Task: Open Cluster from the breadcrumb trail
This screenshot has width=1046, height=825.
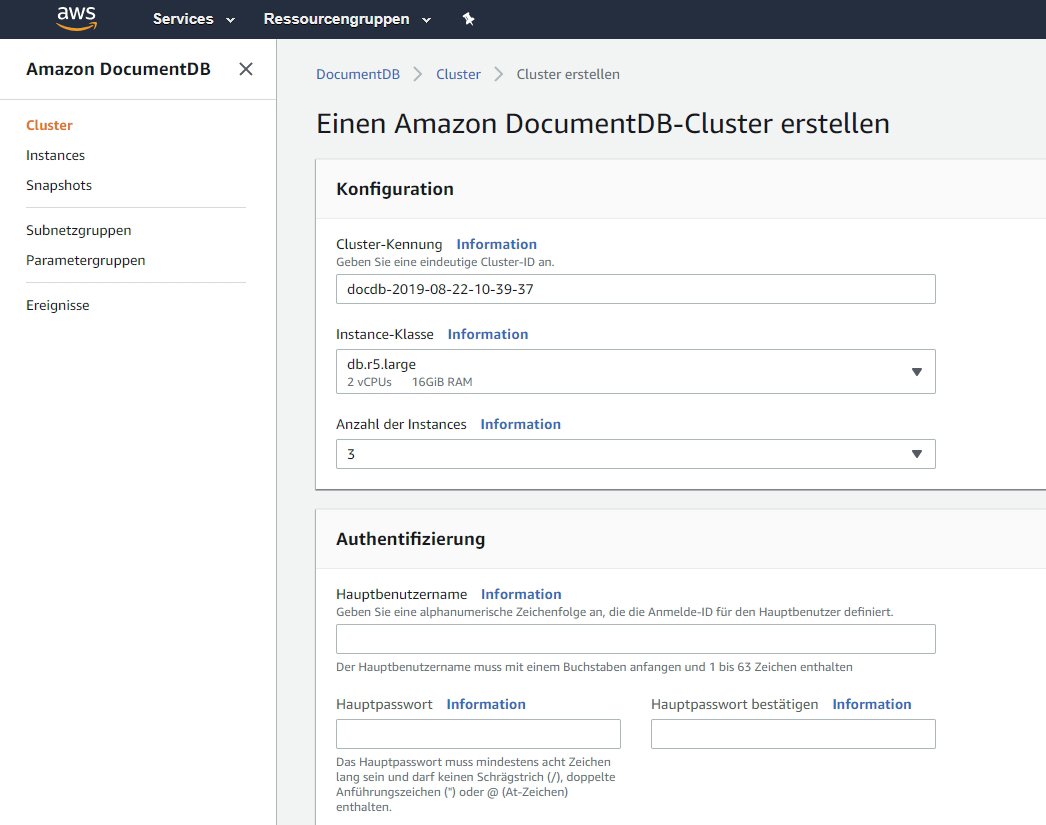Action: click(x=458, y=73)
